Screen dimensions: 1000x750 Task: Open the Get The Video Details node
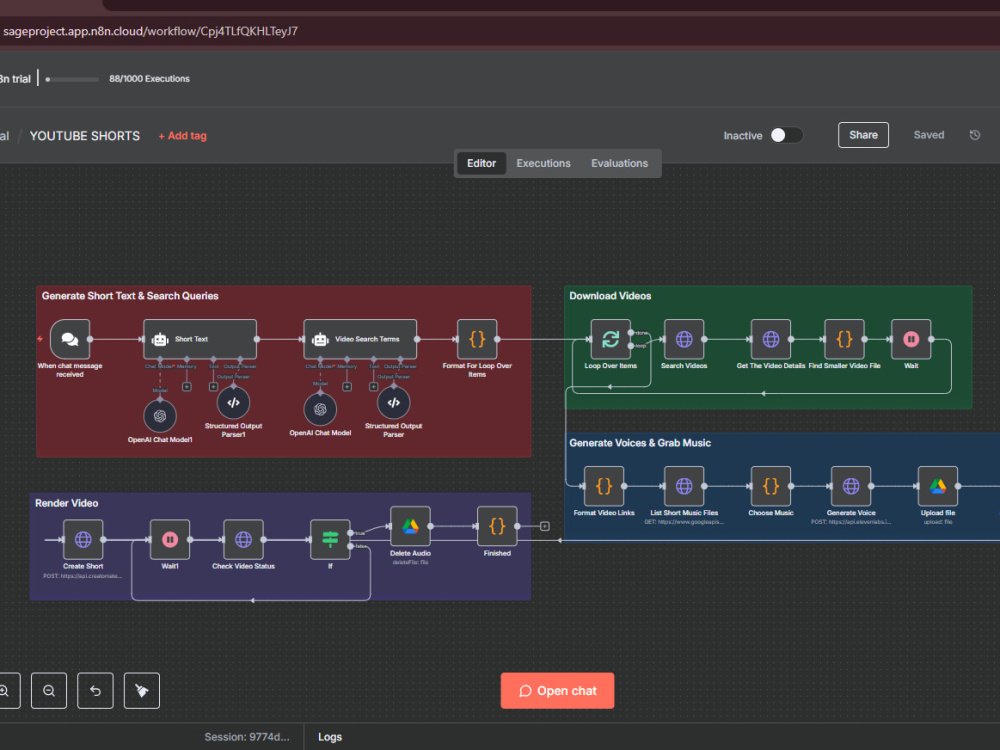771,339
